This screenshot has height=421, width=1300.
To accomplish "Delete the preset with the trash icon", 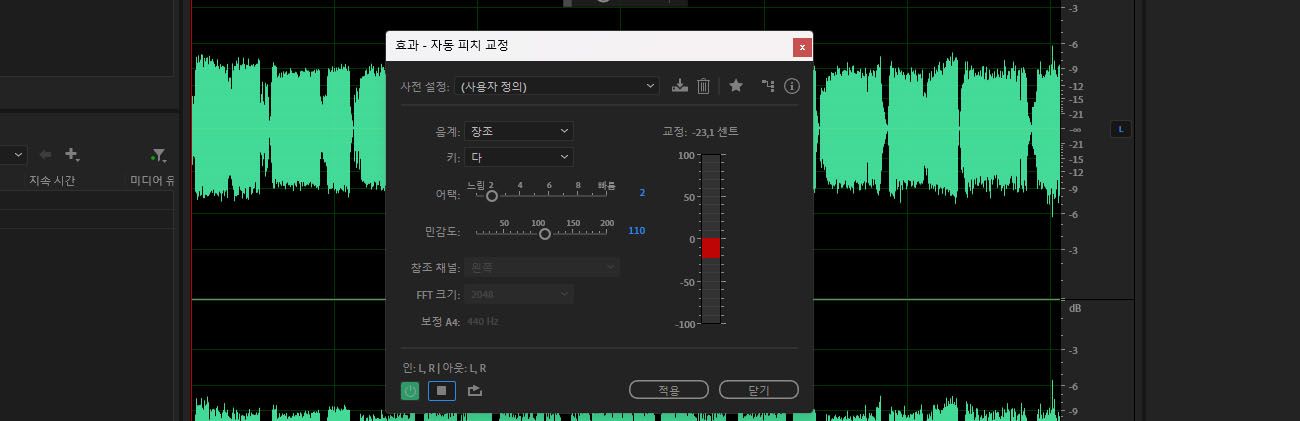I will click(703, 86).
